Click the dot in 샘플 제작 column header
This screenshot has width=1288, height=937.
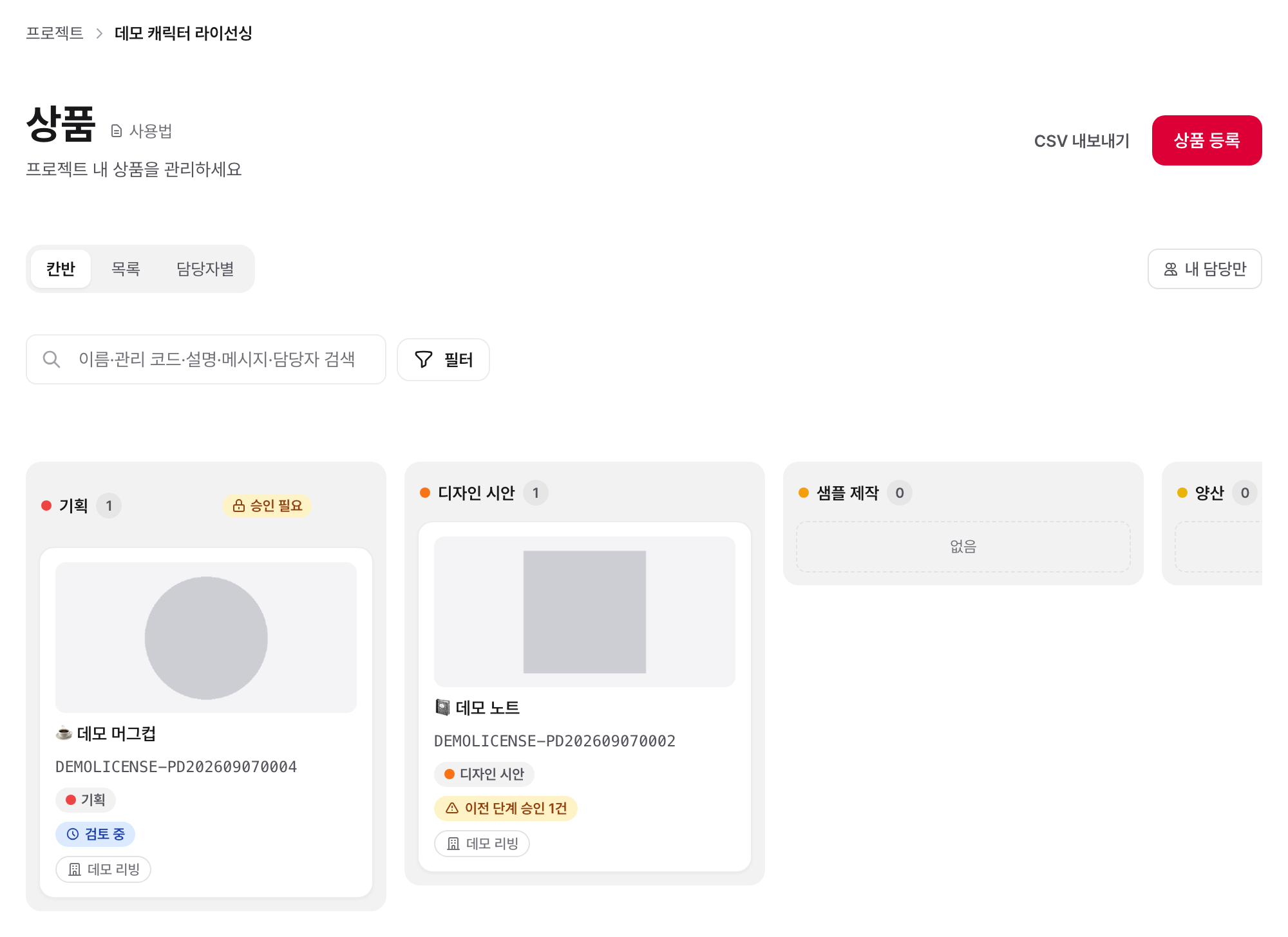804,493
